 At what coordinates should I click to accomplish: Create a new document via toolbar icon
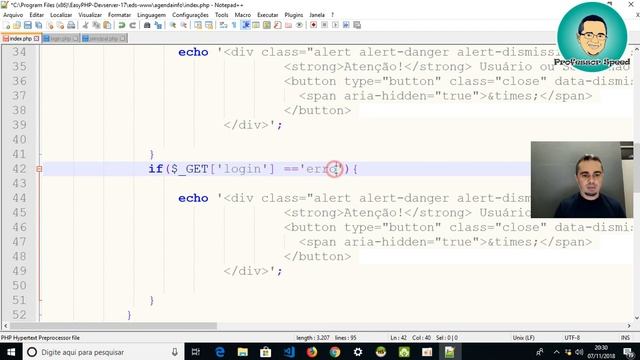click(6, 25)
